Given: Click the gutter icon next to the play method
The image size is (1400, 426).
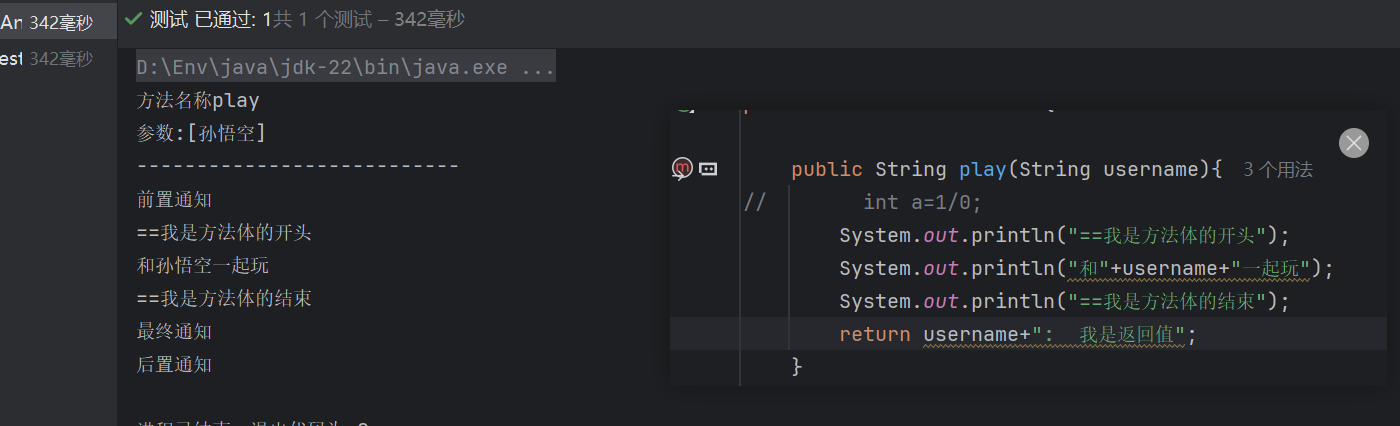Looking at the screenshot, I should 709,169.
